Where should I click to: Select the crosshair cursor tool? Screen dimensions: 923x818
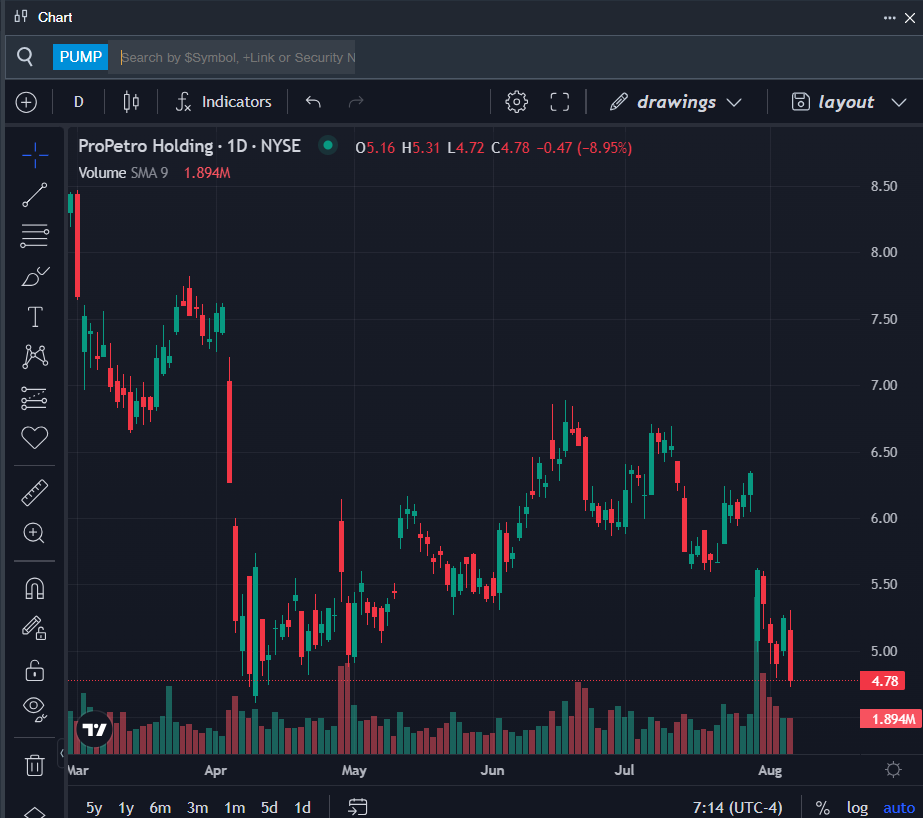[35, 155]
